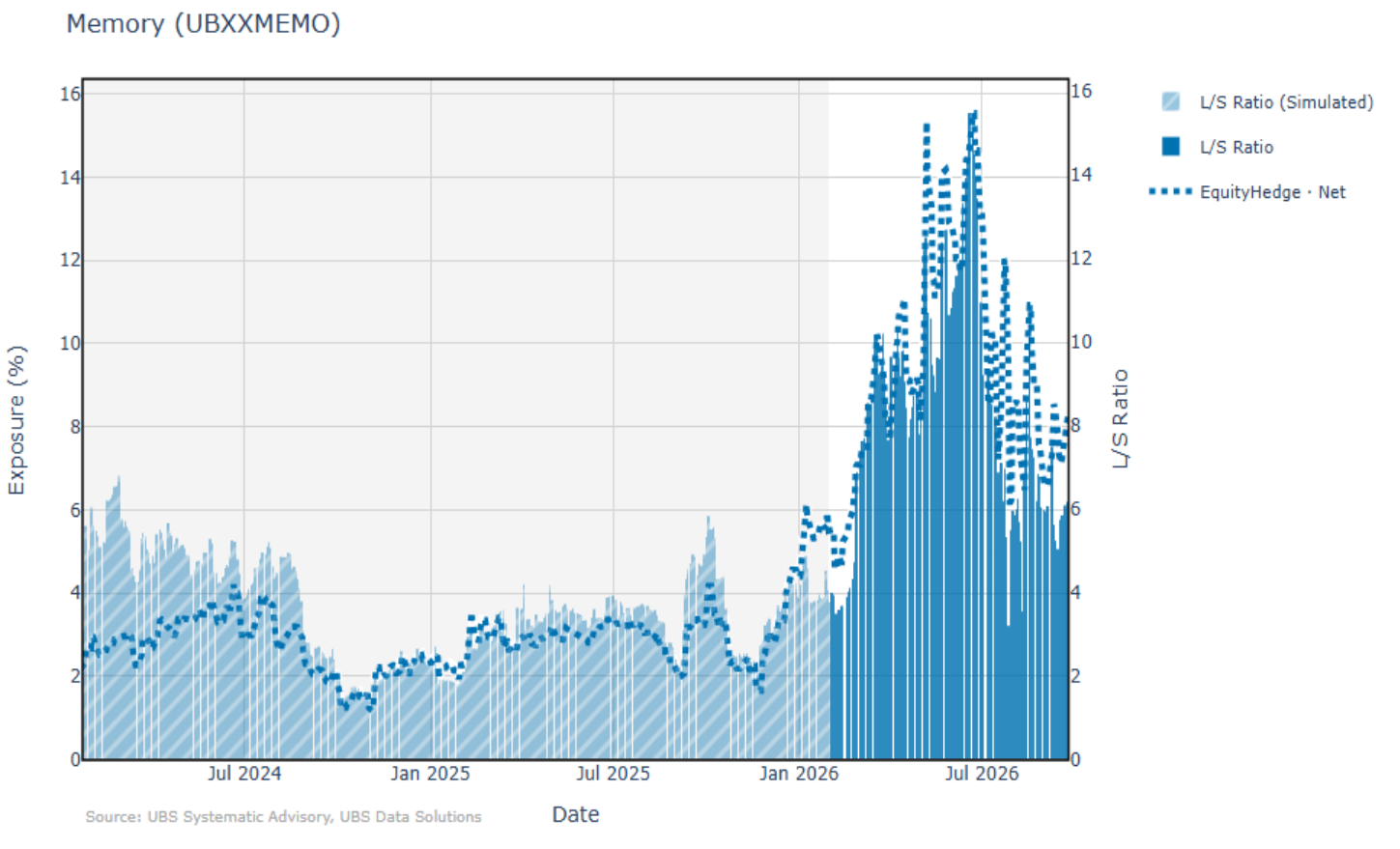Click the UBS Systematic Advisory source note
Screen dimensions: 1400x849
tap(283, 817)
